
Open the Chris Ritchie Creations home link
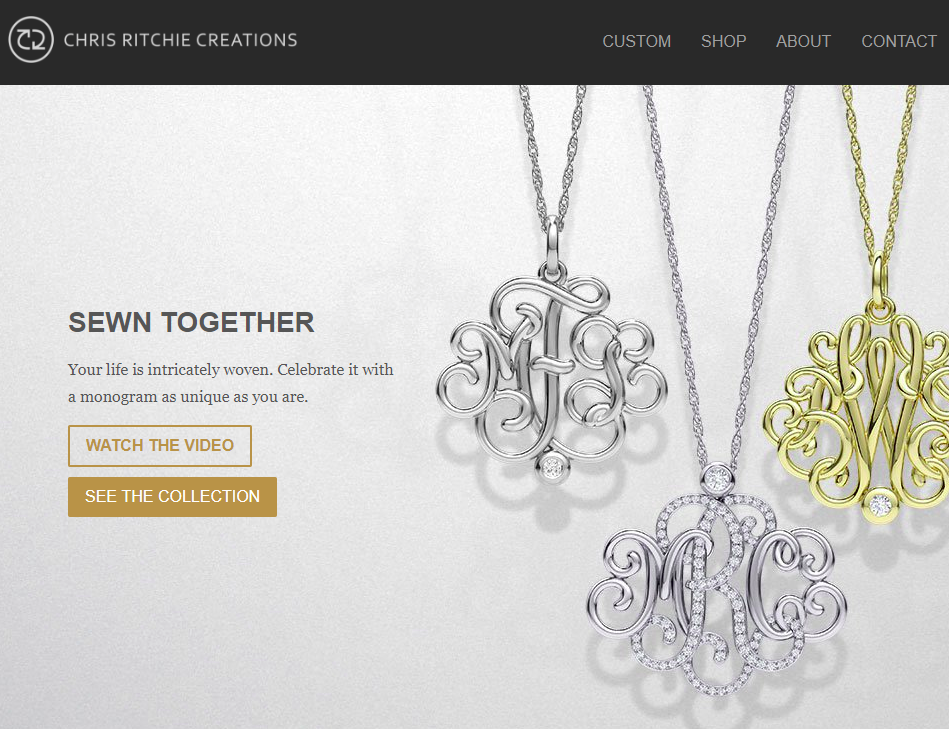(180, 40)
